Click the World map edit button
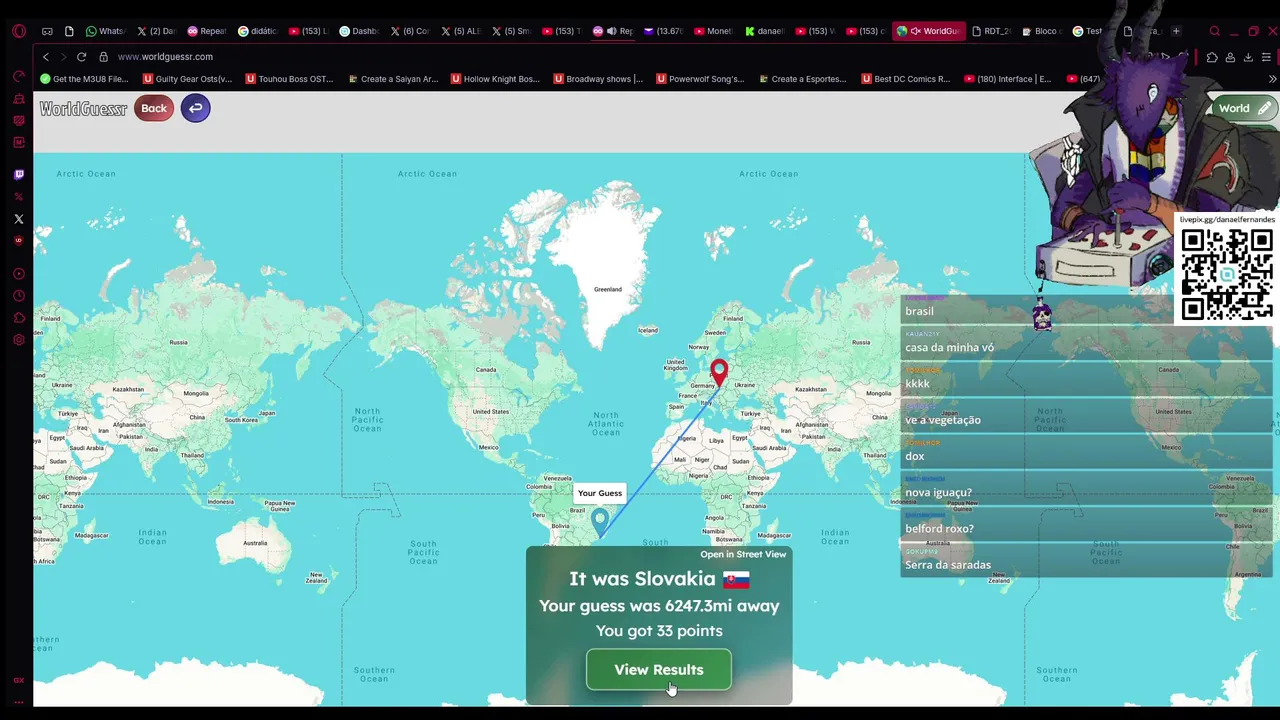The width and height of the screenshot is (1280, 720). tap(1243, 108)
